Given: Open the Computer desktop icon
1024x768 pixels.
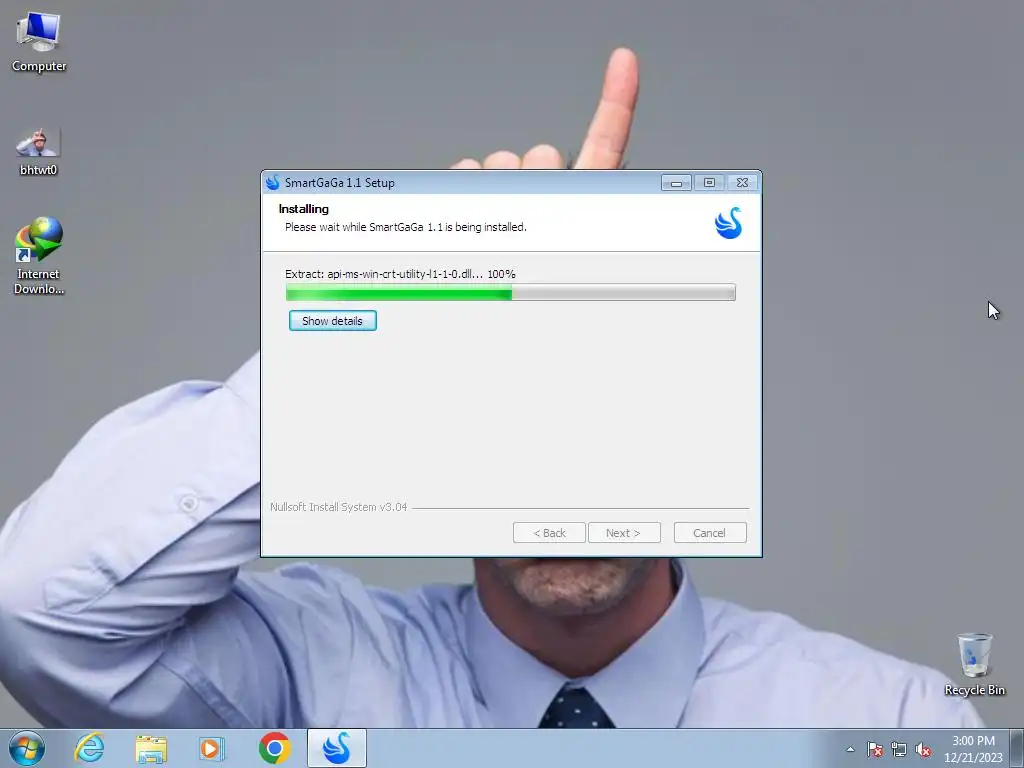Looking at the screenshot, I should point(39,42).
